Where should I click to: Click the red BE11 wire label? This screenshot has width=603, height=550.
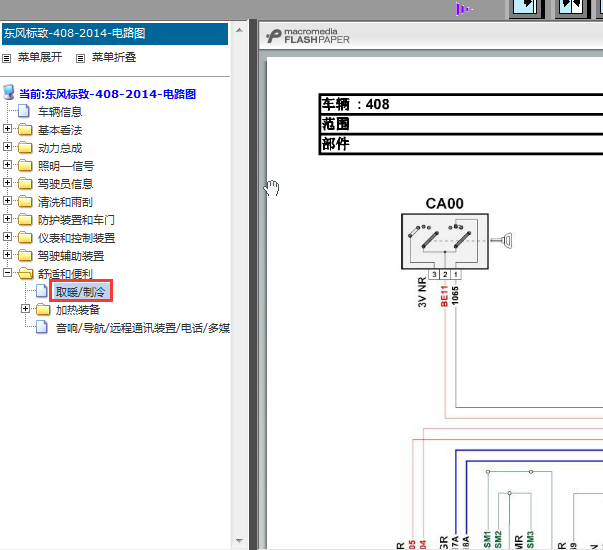(445, 296)
